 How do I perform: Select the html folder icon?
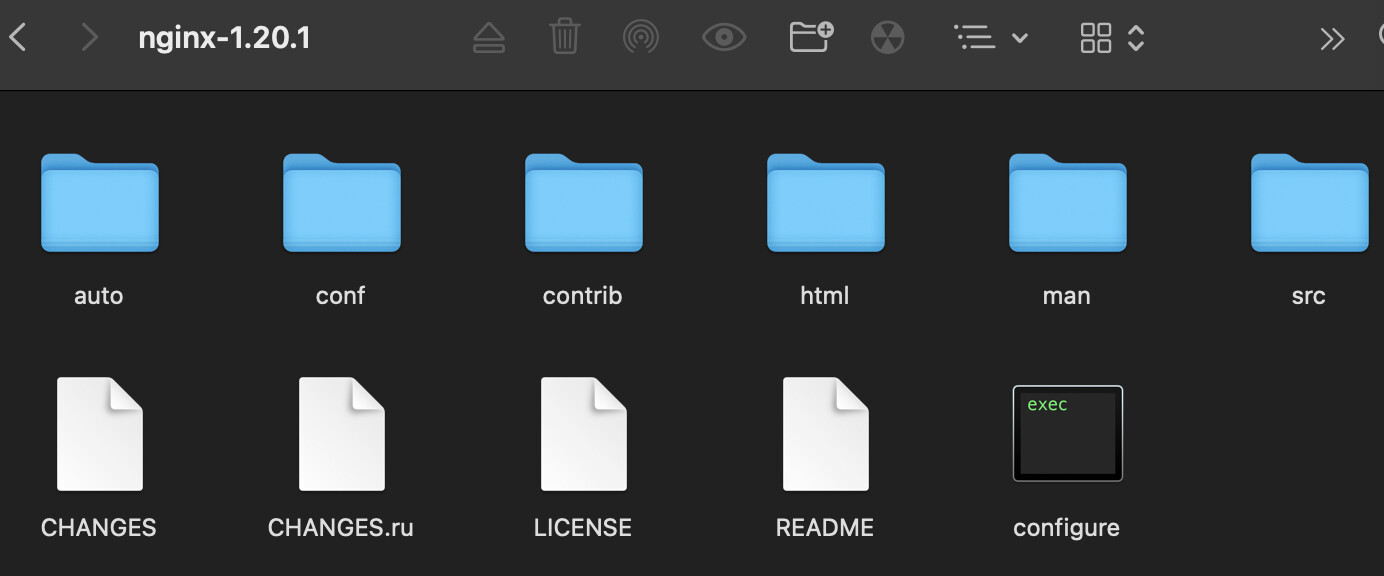coord(826,202)
